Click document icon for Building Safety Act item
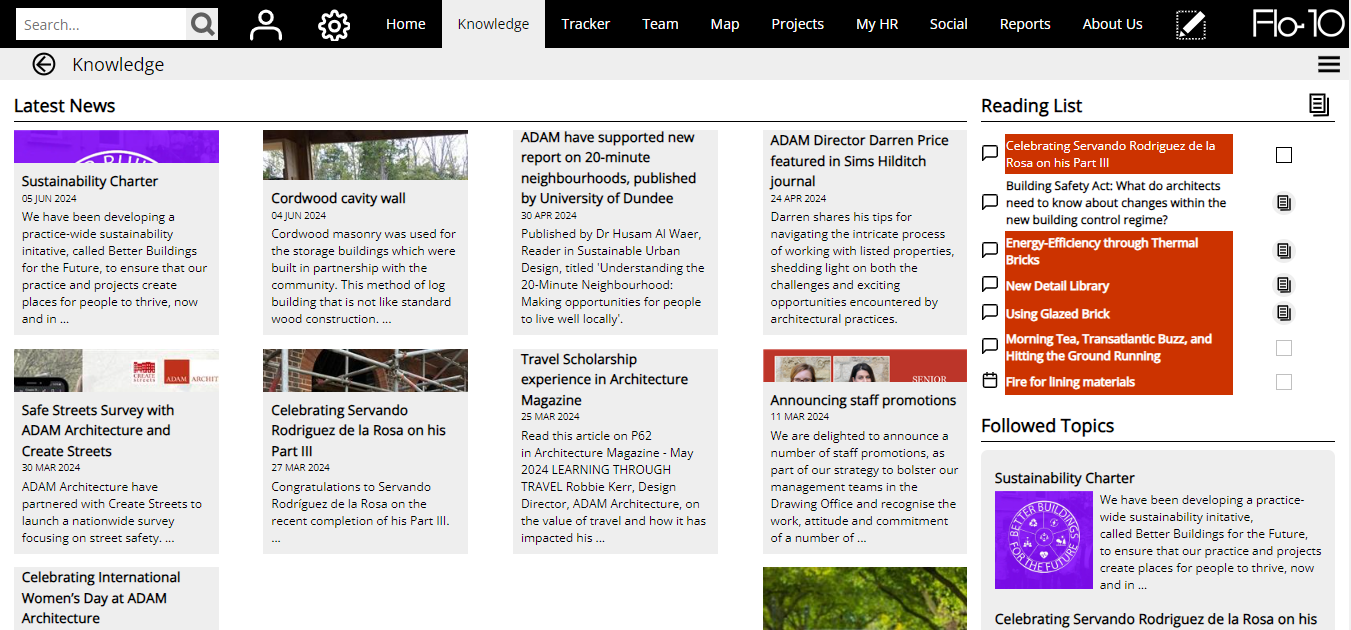 1284,203
